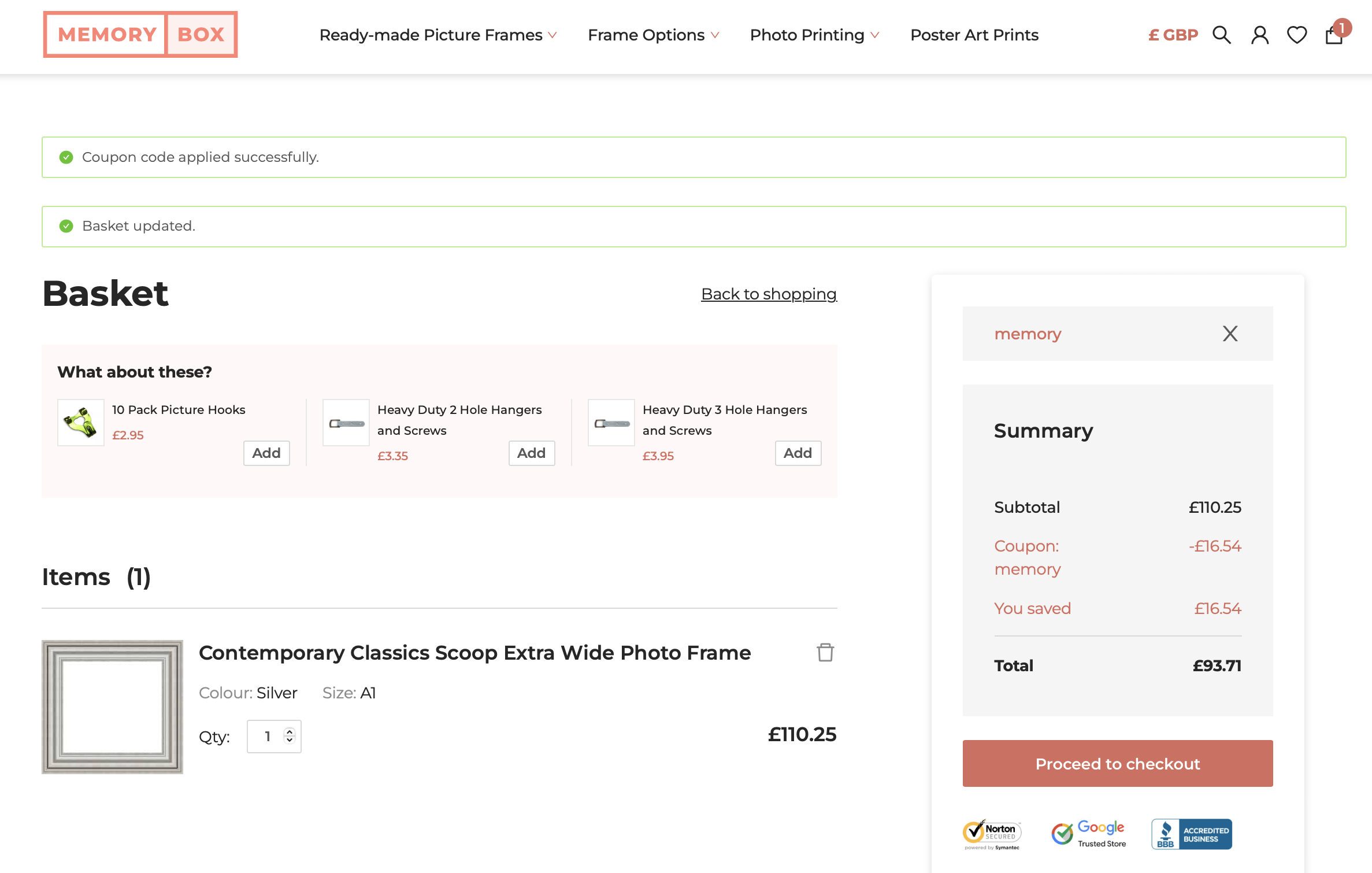The image size is (1372, 873).
Task: Remove the memory coupon with the X
Action: tap(1230, 334)
